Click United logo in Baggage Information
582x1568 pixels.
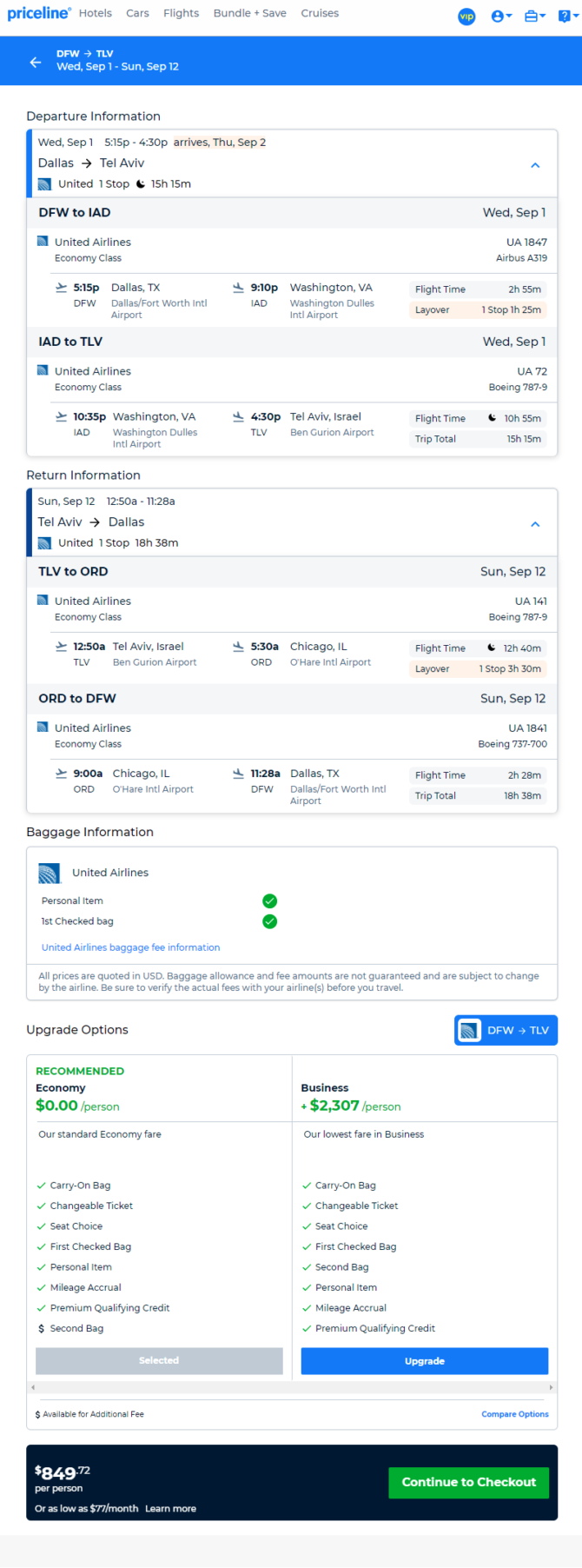coord(50,873)
